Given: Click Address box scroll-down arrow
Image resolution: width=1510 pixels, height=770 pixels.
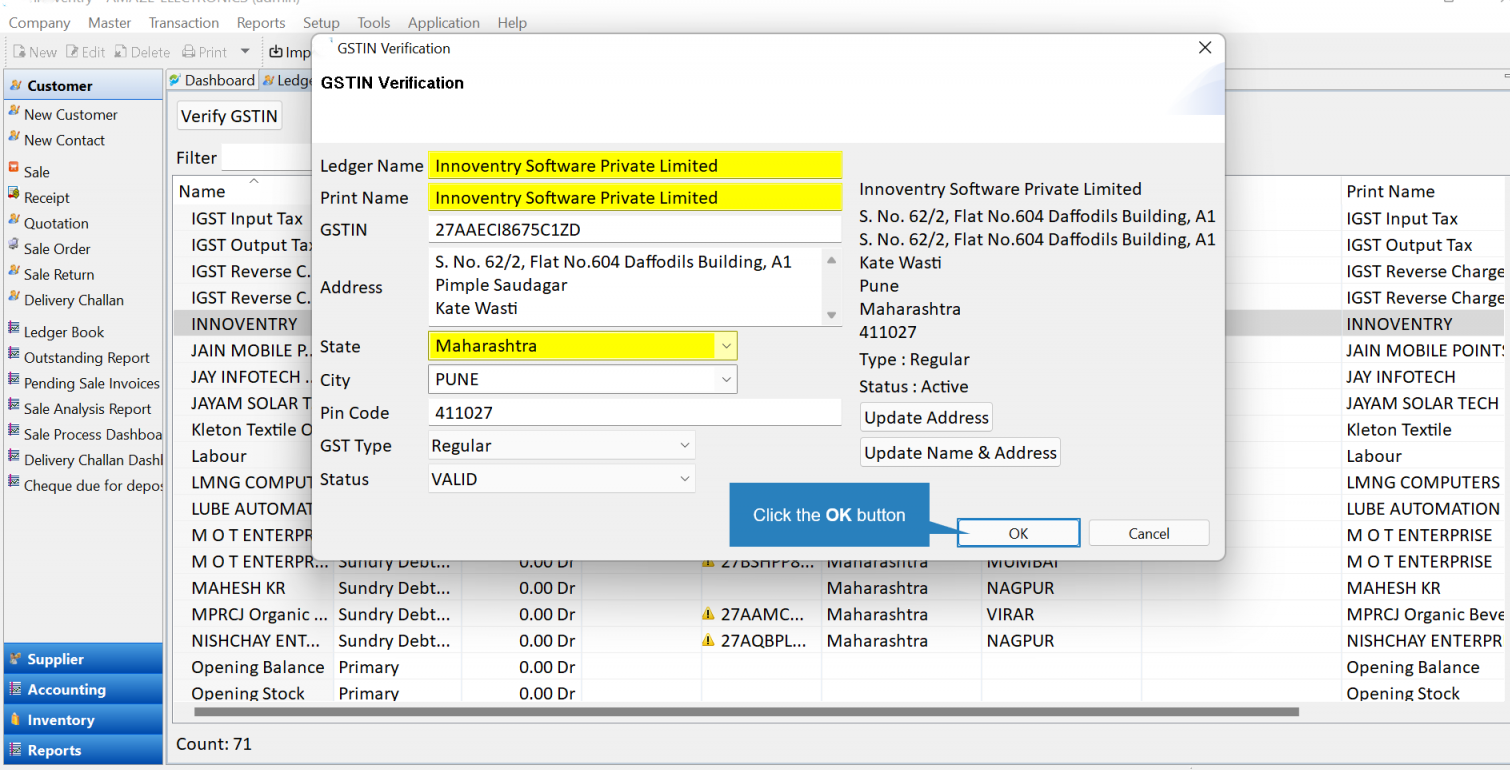Looking at the screenshot, I should [831, 316].
